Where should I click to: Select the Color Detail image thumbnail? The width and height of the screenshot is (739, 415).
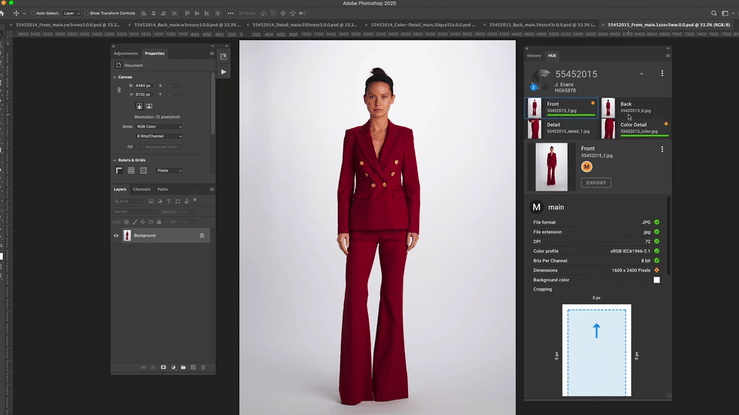[x=608, y=128]
